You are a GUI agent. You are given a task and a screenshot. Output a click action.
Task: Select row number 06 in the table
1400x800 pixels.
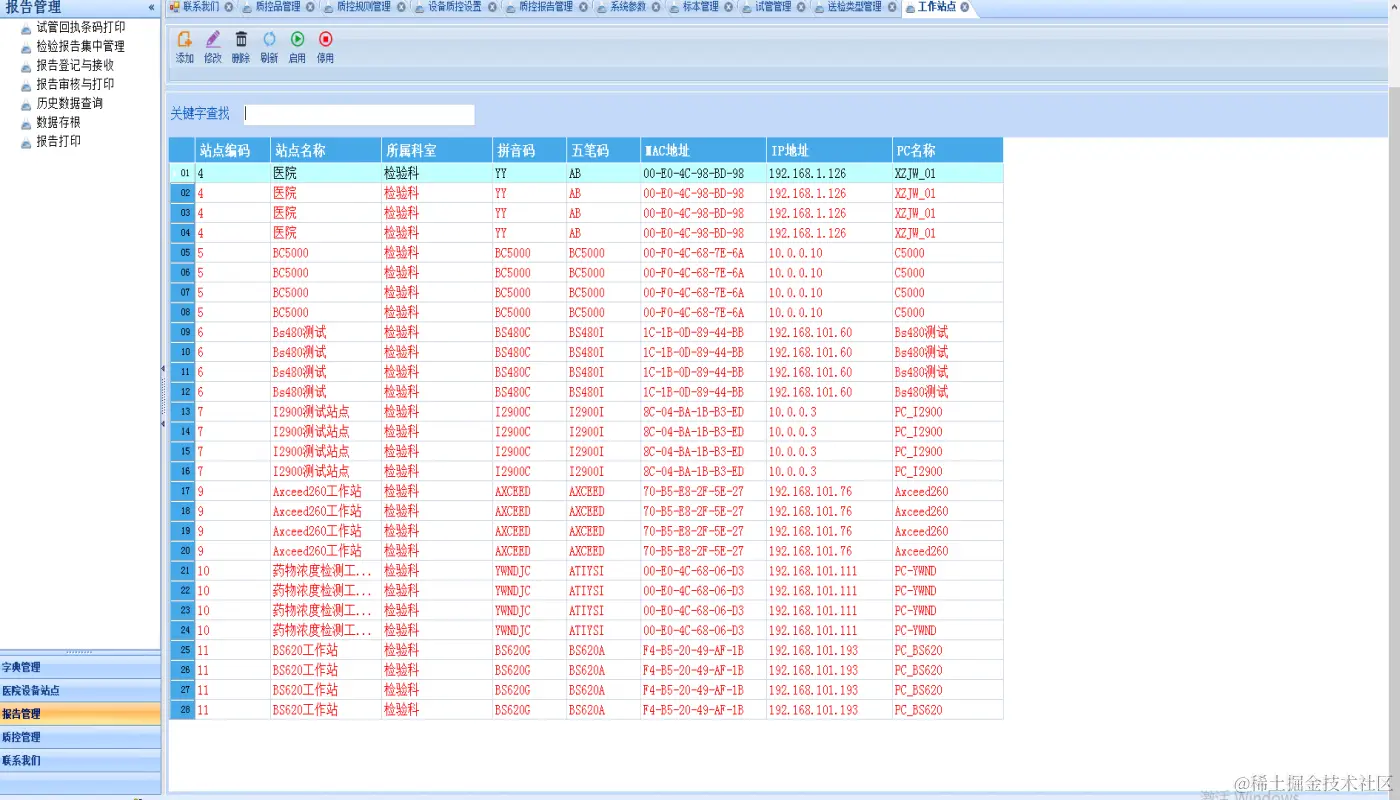tap(183, 273)
